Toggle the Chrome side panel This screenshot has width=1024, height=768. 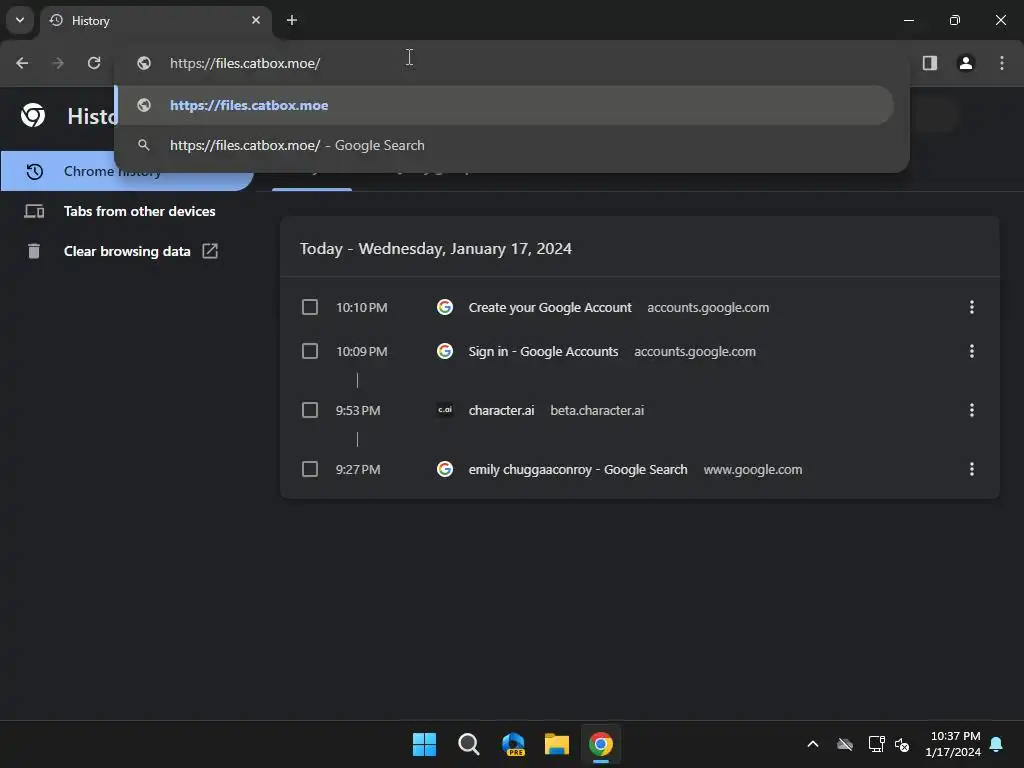click(x=930, y=63)
